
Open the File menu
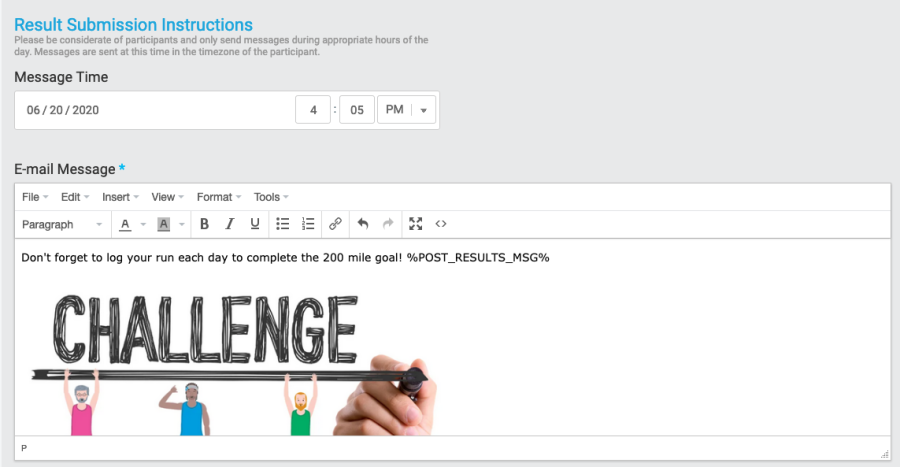35,197
